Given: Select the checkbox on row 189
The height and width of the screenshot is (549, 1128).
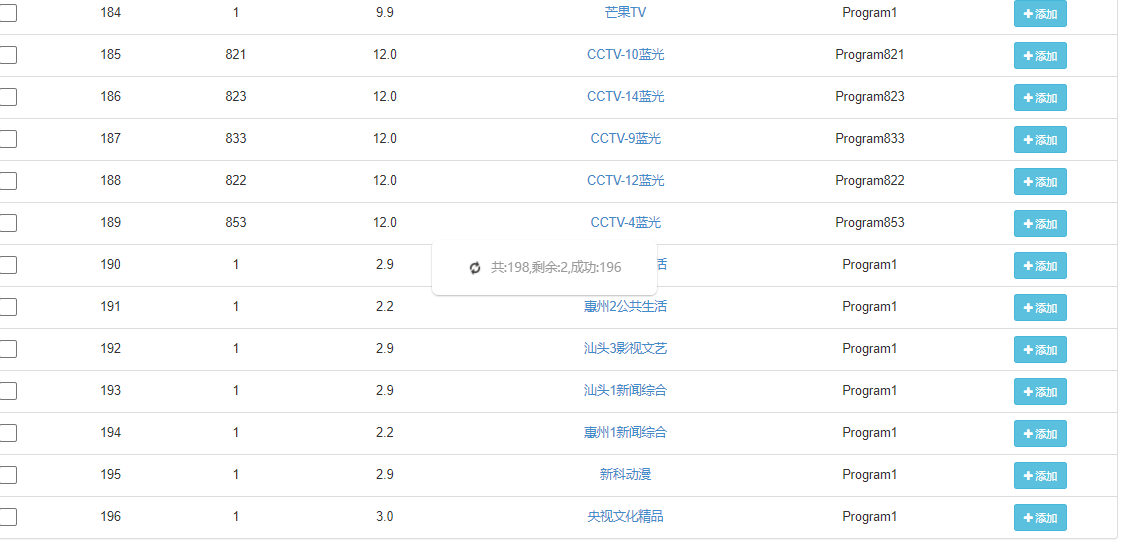Looking at the screenshot, I should tap(8, 223).
